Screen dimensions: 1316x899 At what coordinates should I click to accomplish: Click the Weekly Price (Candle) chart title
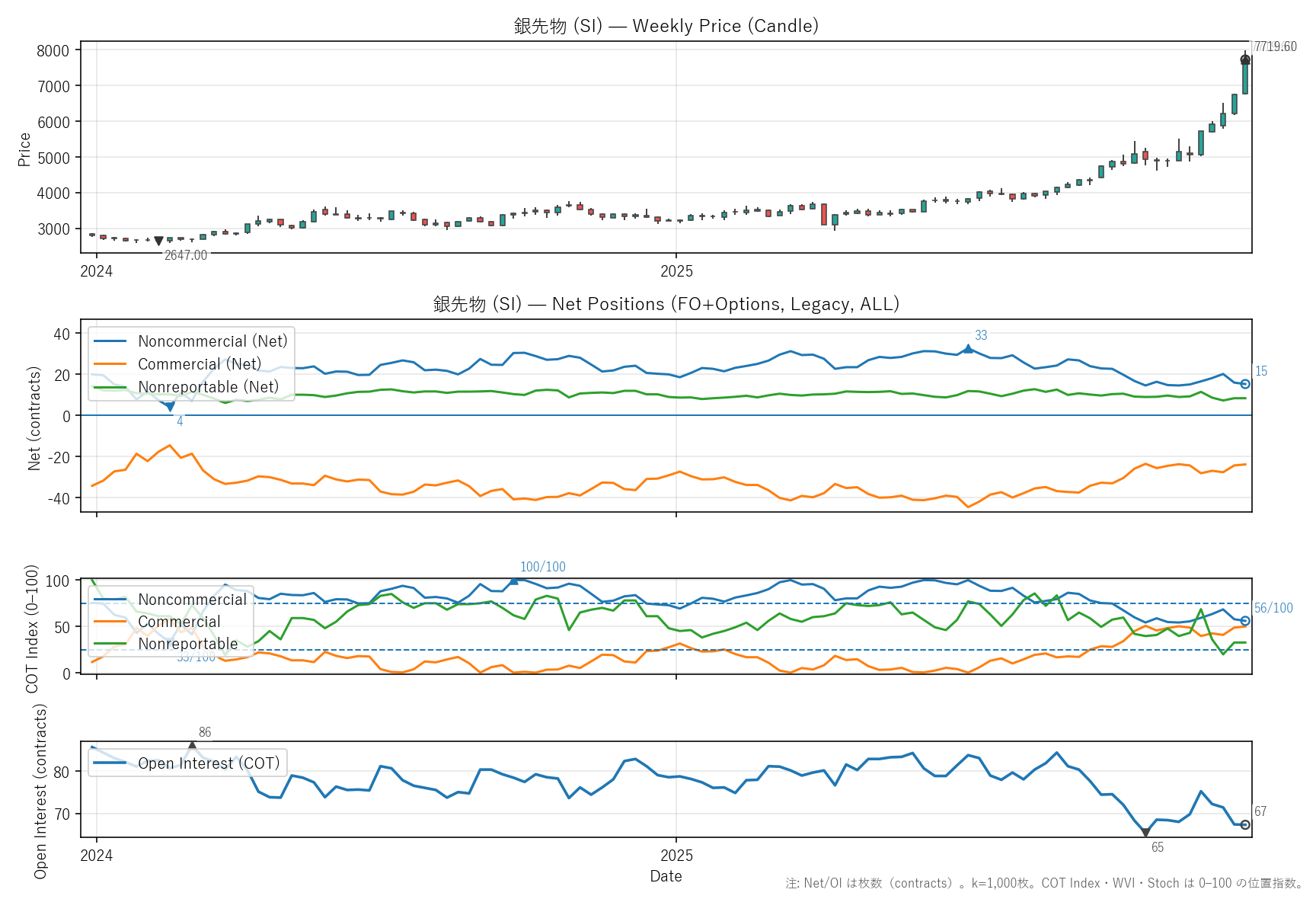pos(666,26)
